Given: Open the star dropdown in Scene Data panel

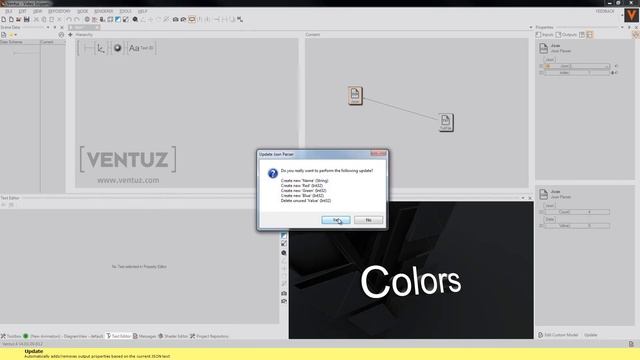Looking at the screenshot, I should [x=13, y=35].
